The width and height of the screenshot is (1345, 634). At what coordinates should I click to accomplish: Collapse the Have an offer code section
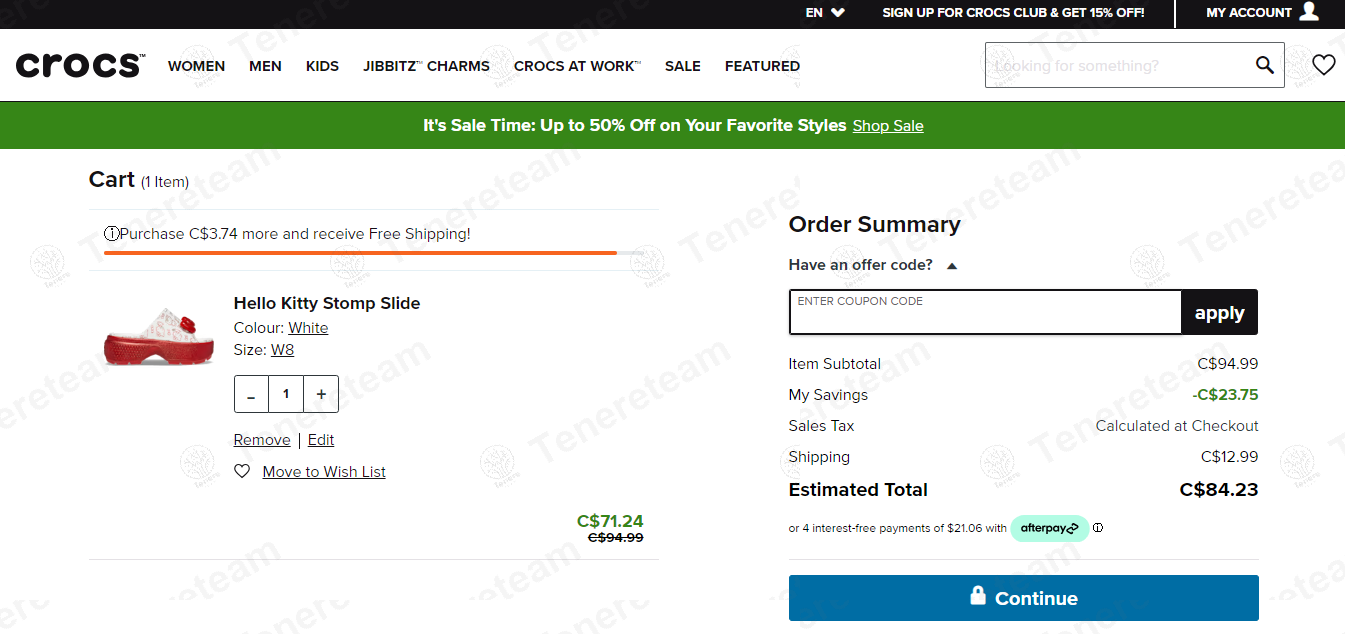click(x=951, y=265)
